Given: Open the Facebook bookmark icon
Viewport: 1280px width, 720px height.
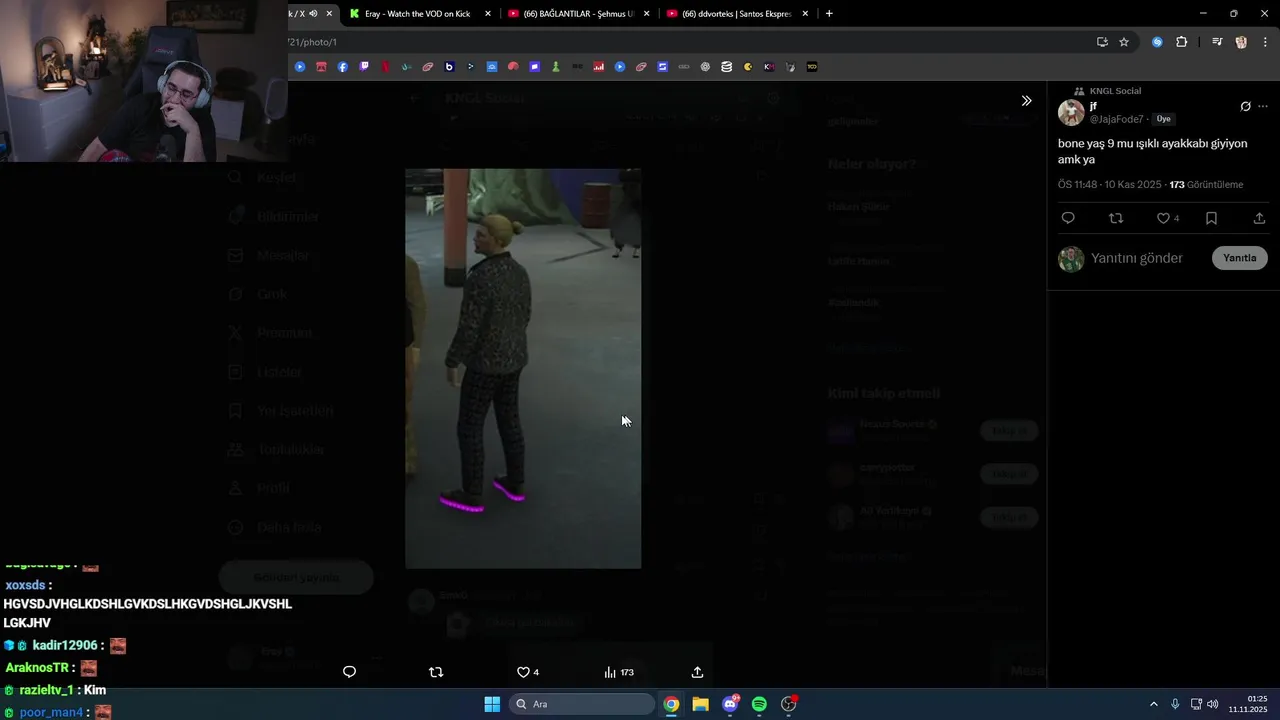Looking at the screenshot, I should pos(343,67).
